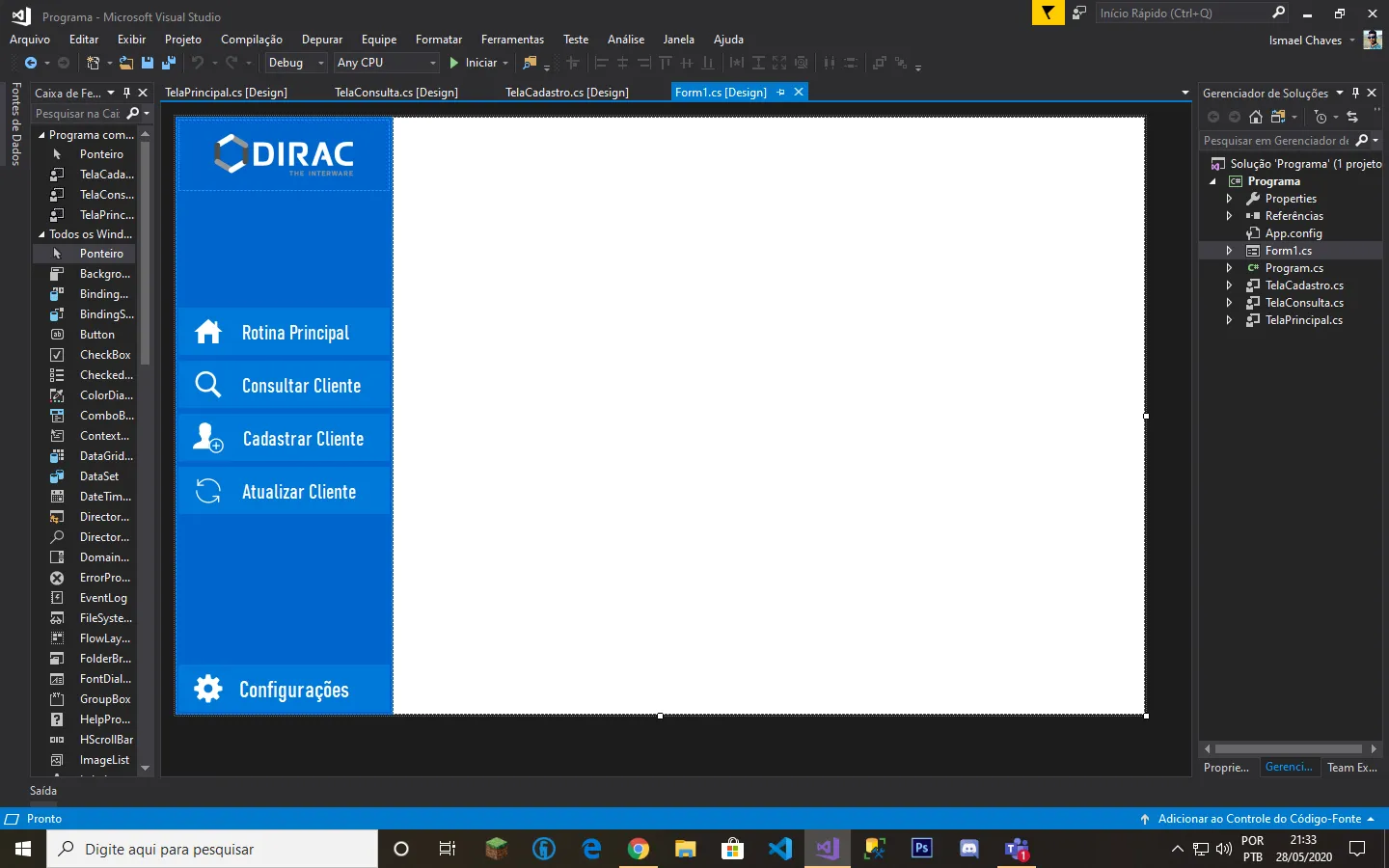Click the Open File folder icon
This screenshot has width=1389, height=868.
[x=126, y=63]
